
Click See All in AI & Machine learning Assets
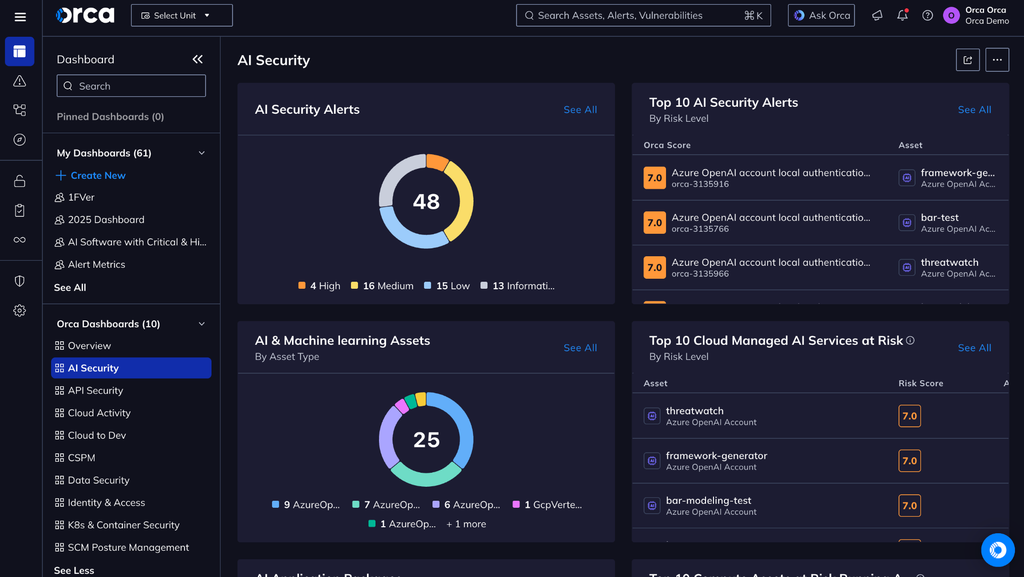(580, 348)
